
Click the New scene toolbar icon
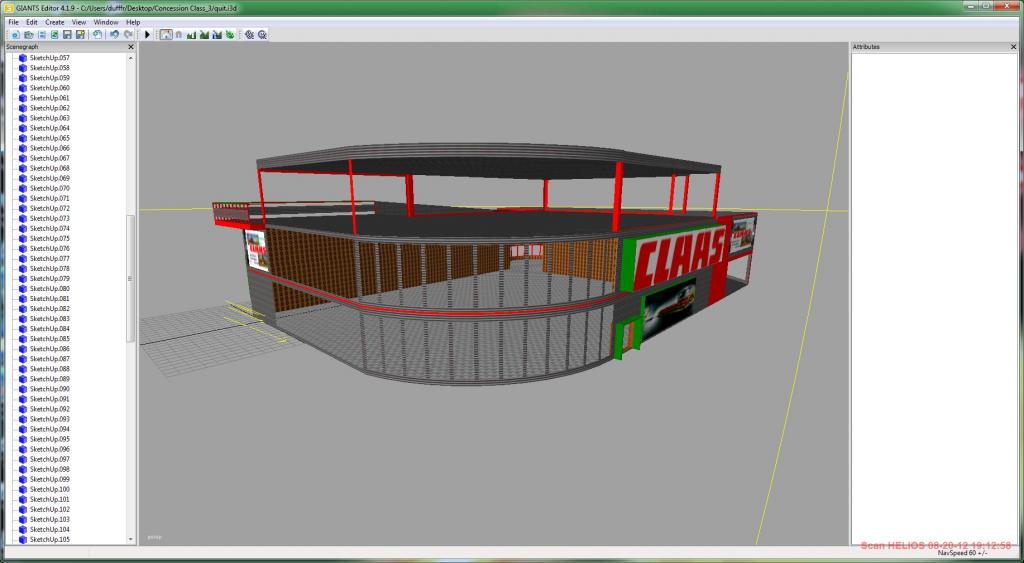click(16, 35)
